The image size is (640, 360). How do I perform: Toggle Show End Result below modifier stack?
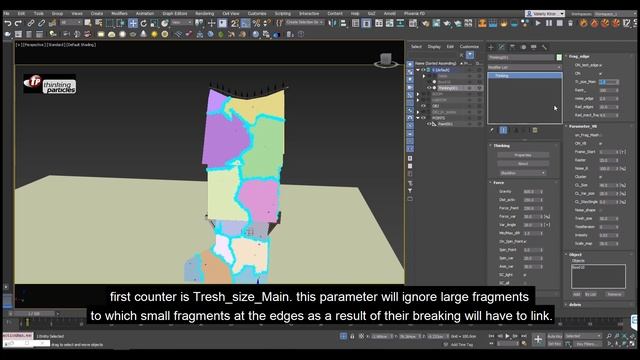point(503,130)
